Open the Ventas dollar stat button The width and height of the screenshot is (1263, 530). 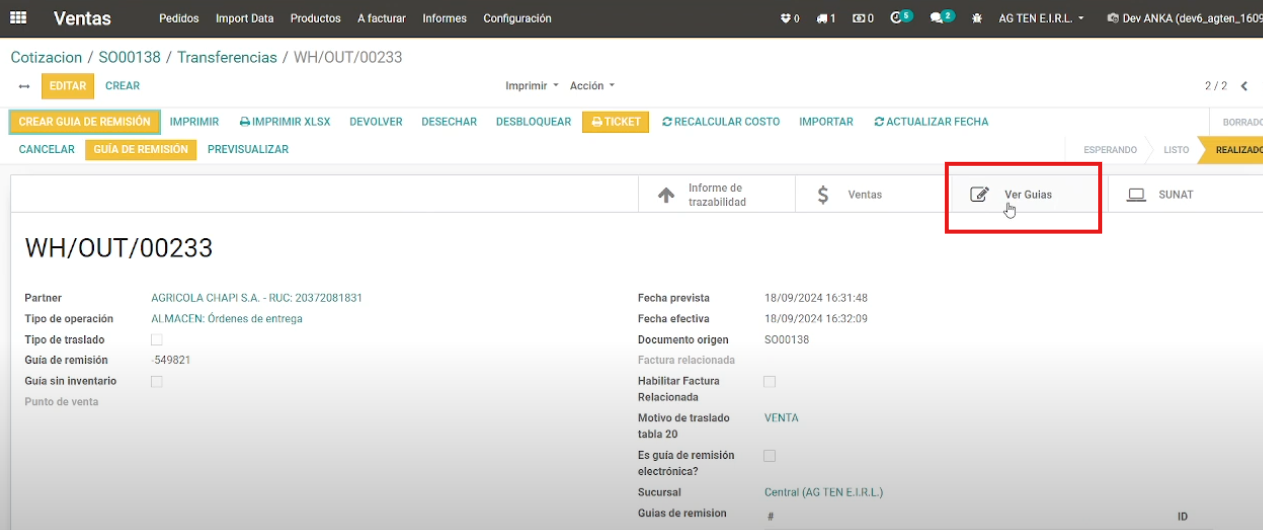click(x=851, y=195)
